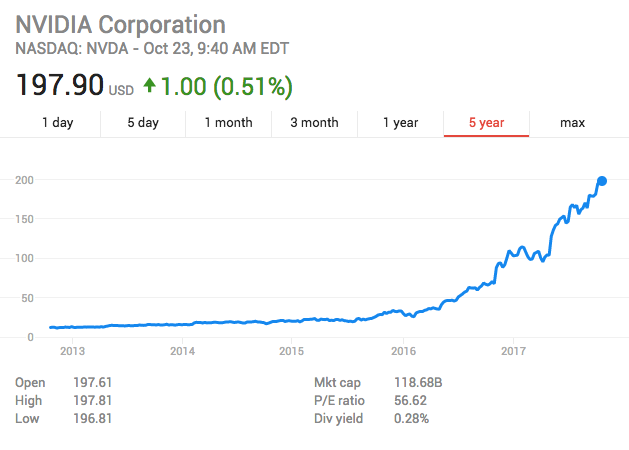
Task: Click the 2016 x-axis label
Action: [x=402, y=350]
